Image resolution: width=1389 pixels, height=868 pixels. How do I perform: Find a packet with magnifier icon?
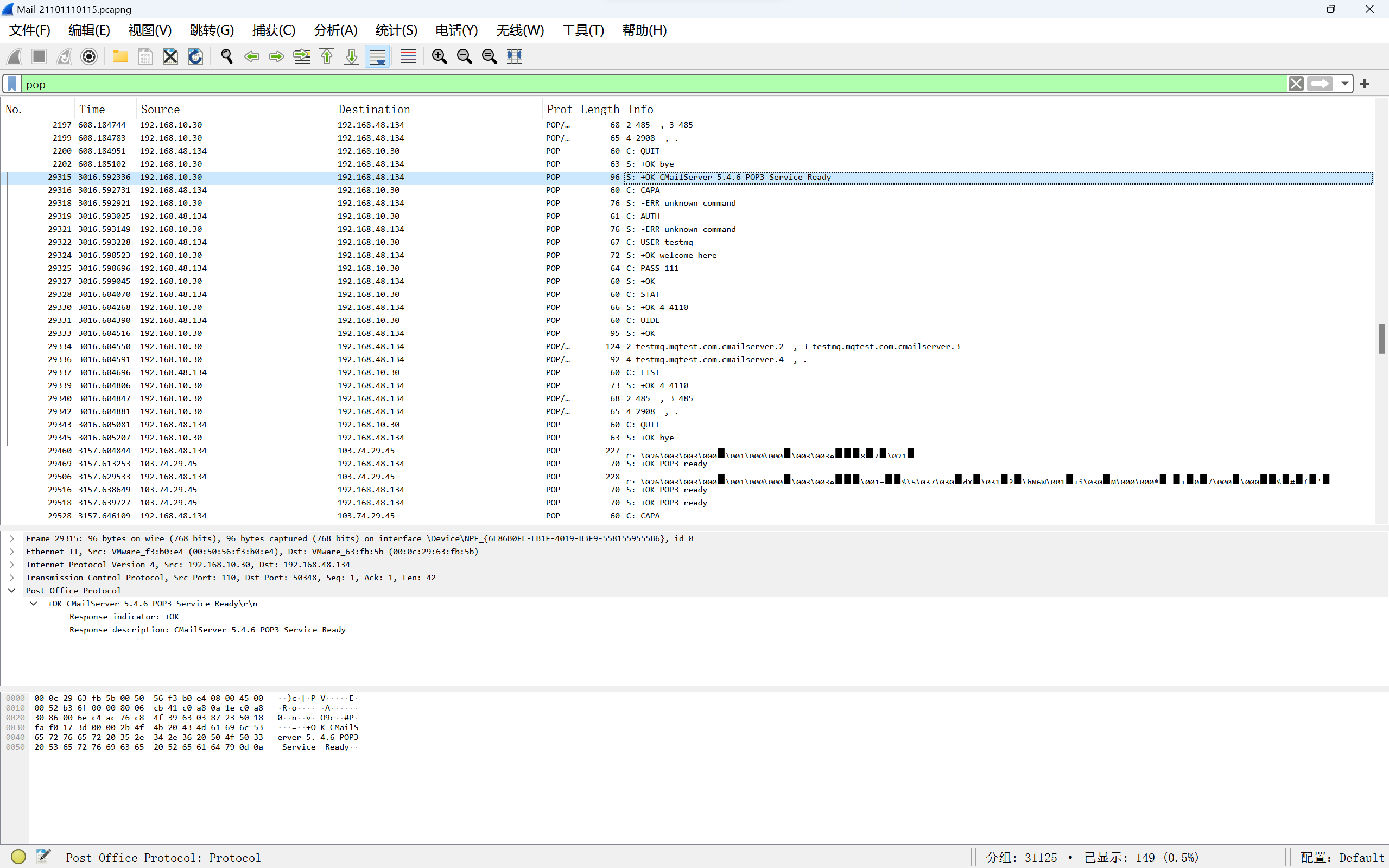227,56
